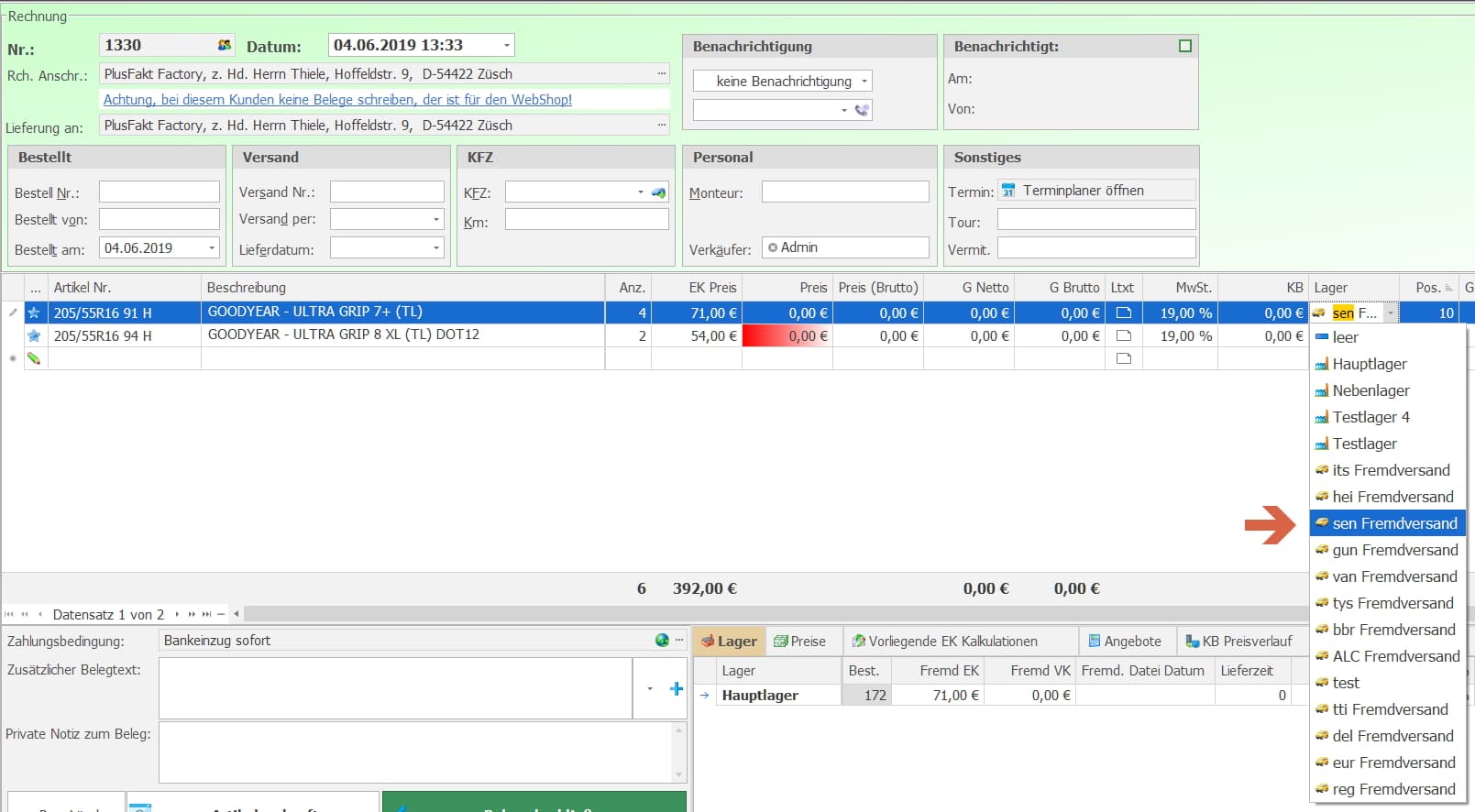Toggle the Benachrichtigt checkbox
Screen dimensions: 1475x812
pyautogui.click(x=1185, y=46)
